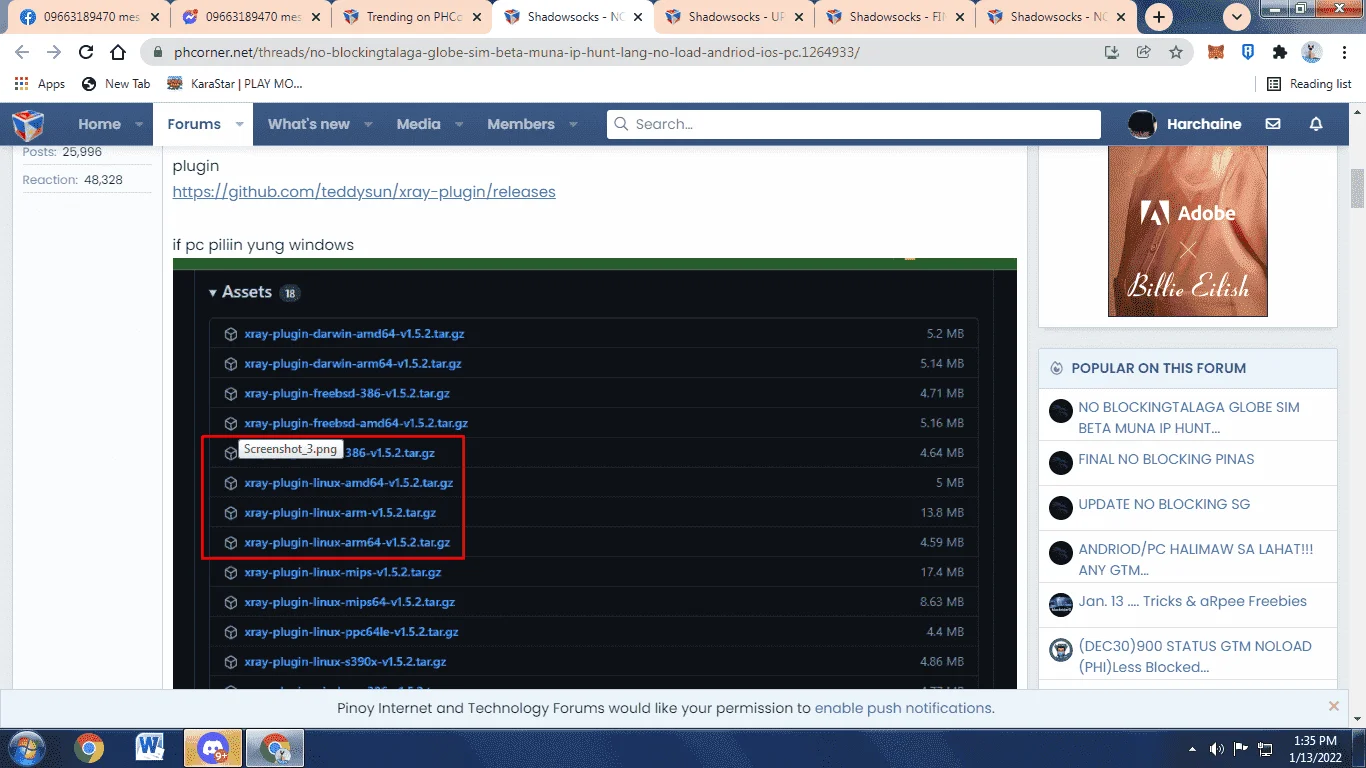
Task: Click the Action Center flag icon
Action: [1241, 749]
